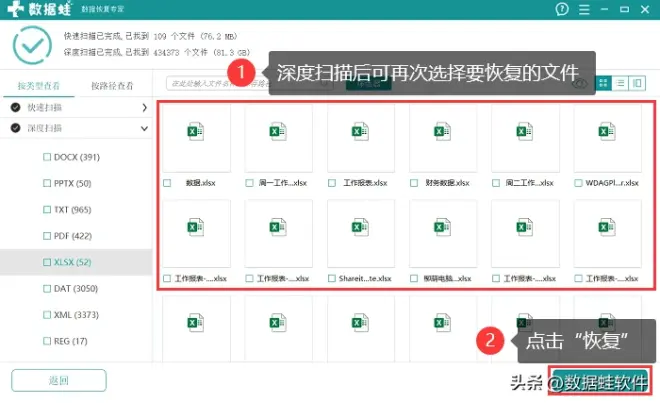Switch to the 按路径查看 tab
This screenshot has height=403, width=660.
coord(112,86)
